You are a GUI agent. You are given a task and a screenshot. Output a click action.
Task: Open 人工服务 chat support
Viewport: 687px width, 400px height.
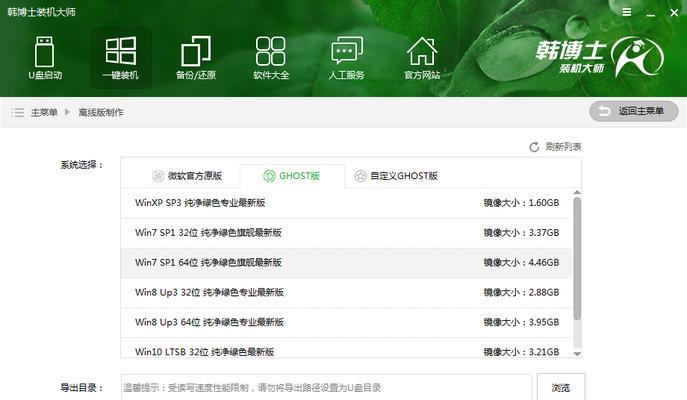tap(347, 58)
